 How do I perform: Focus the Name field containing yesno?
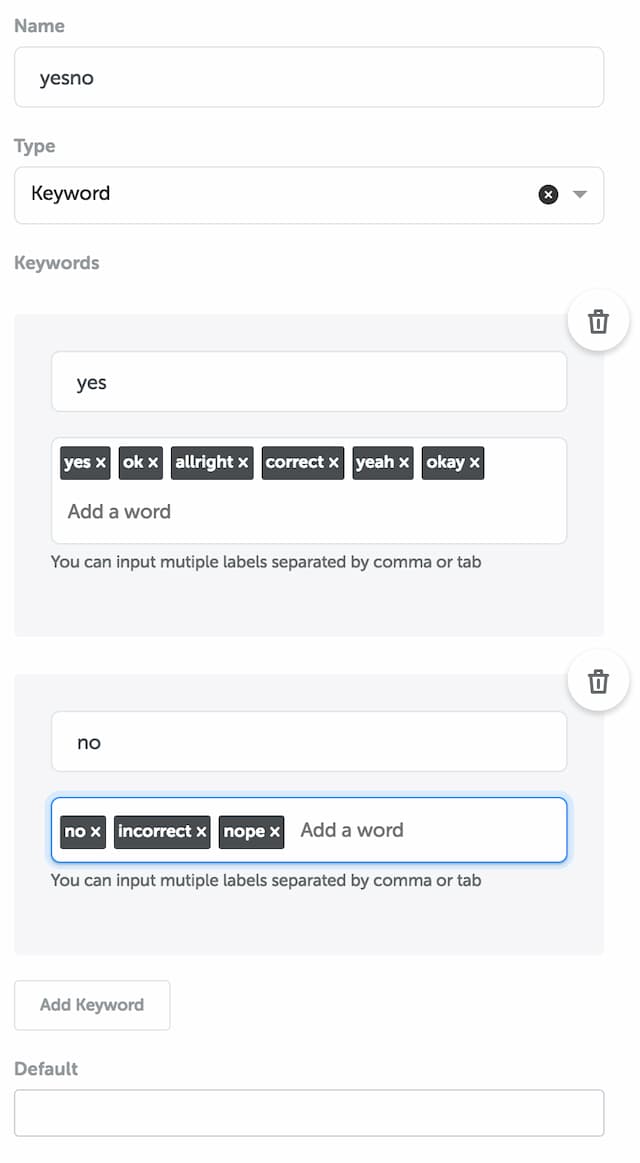(309, 77)
